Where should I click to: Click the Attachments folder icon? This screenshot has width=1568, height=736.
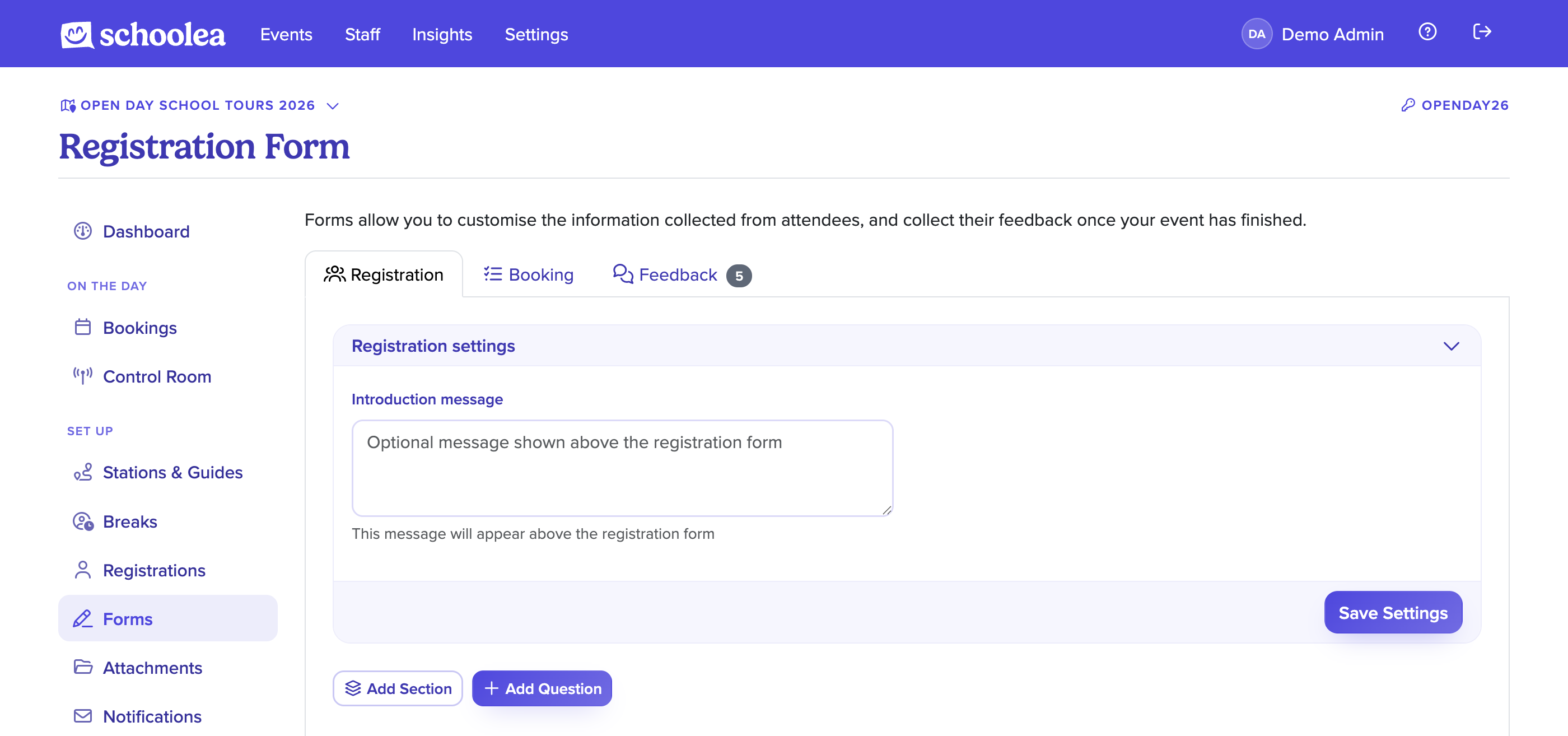(x=83, y=667)
